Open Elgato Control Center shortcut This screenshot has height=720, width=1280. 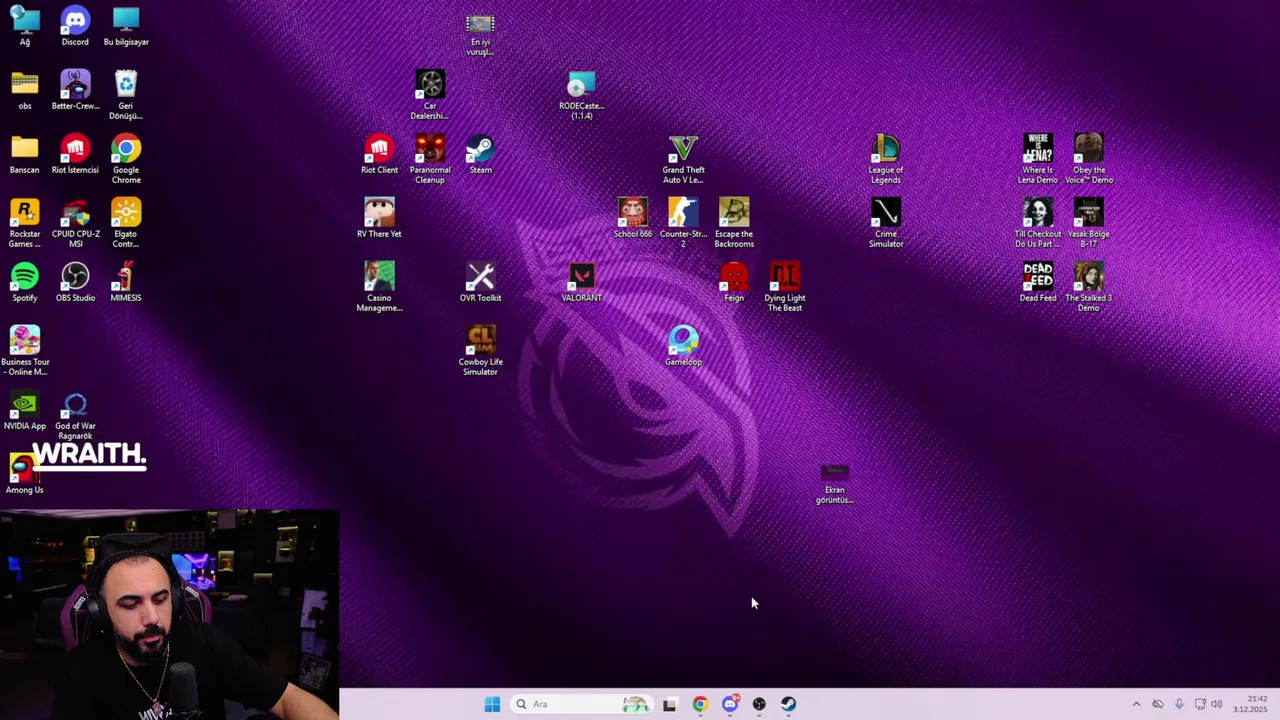coord(126,223)
